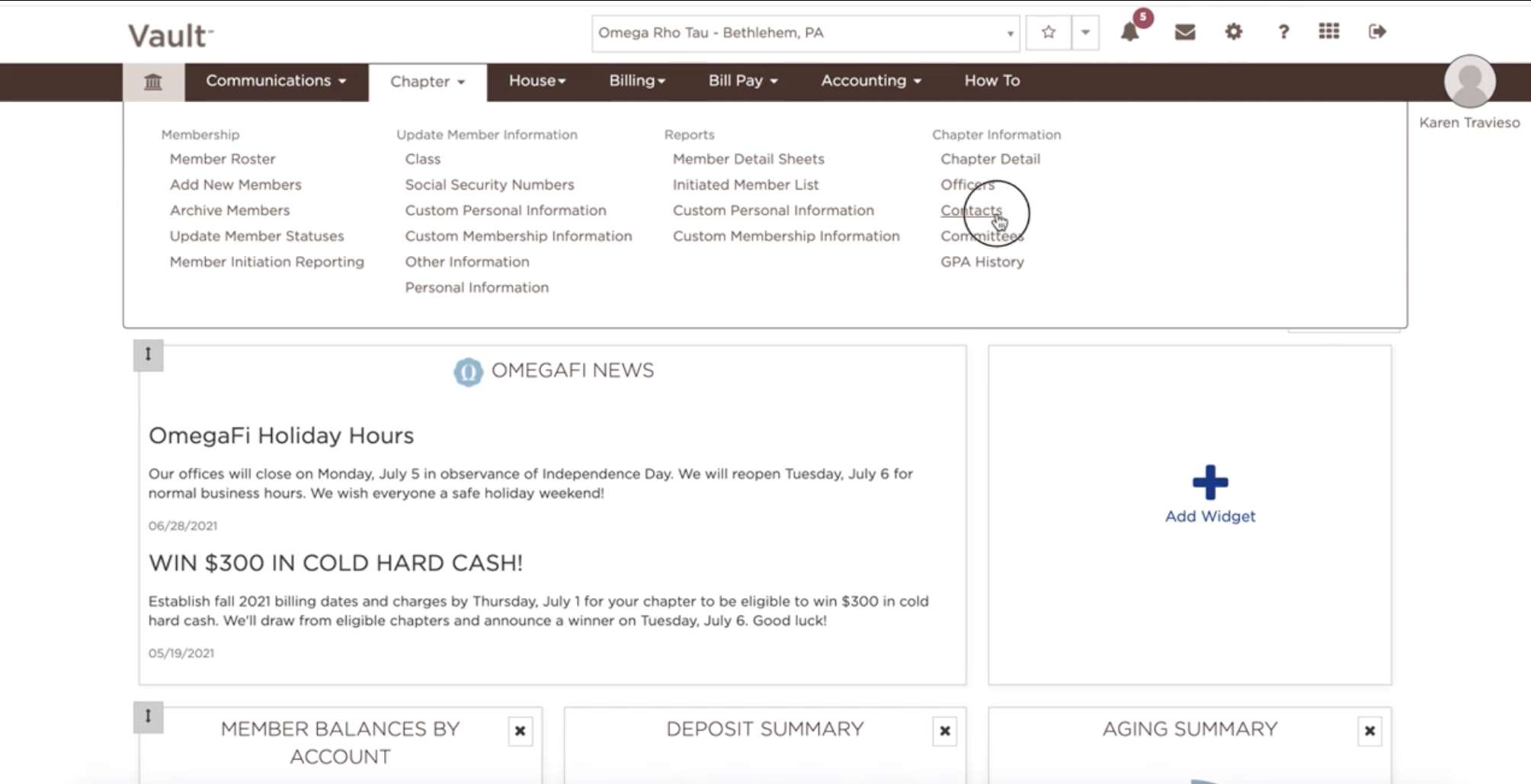The height and width of the screenshot is (784, 1531).
Task: Expand the chapter selector Omega Rho Tau dropdown
Action: pos(806,33)
